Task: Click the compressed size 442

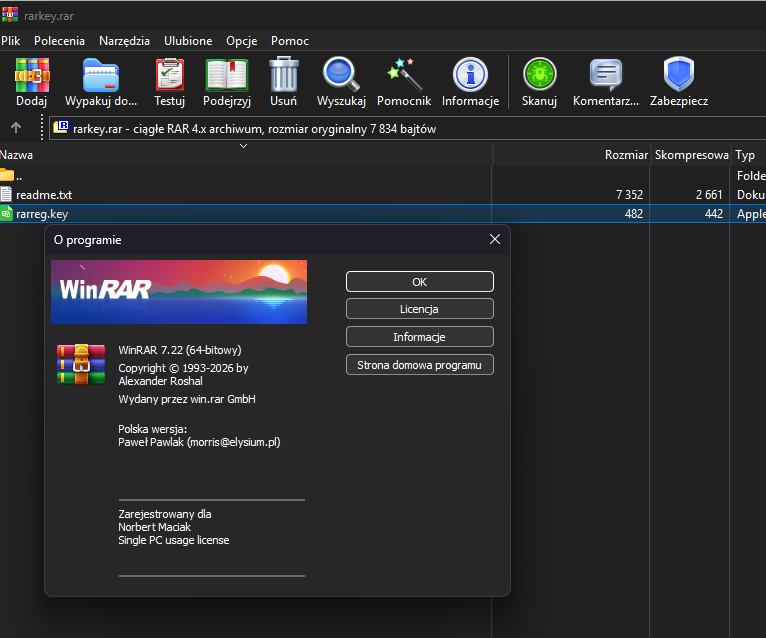Action: coord(714,213)
